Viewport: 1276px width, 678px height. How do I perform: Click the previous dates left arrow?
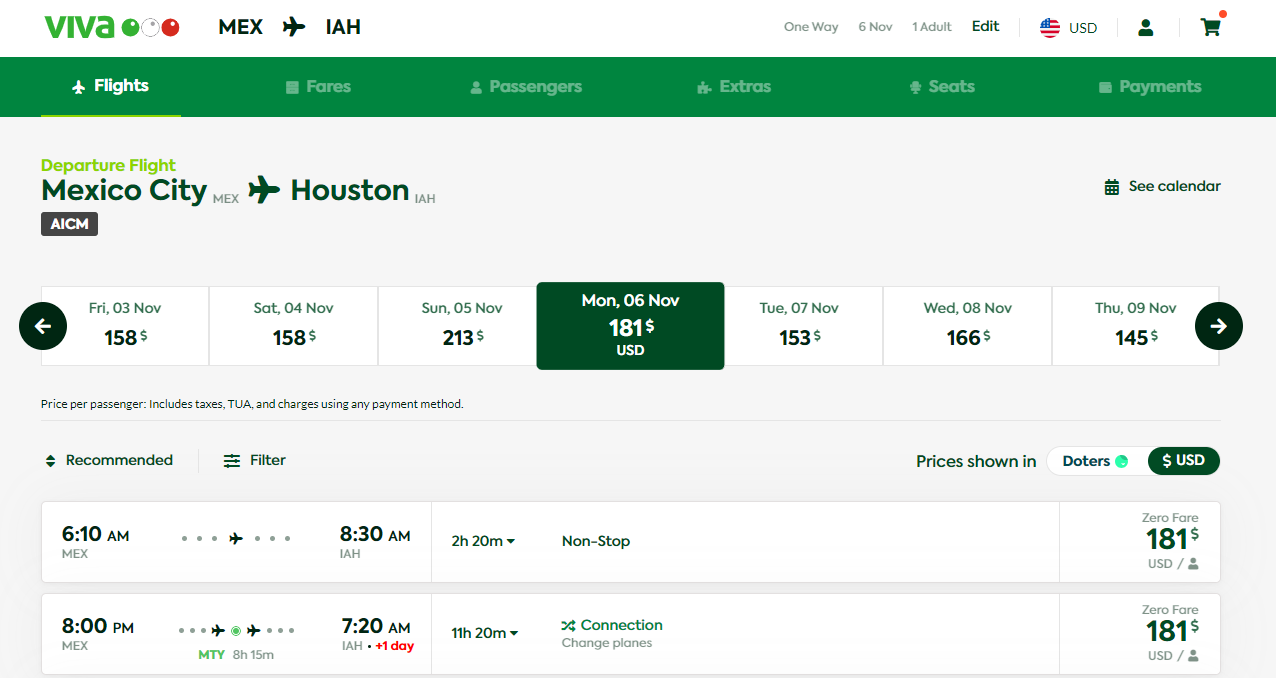click(43, 326)
